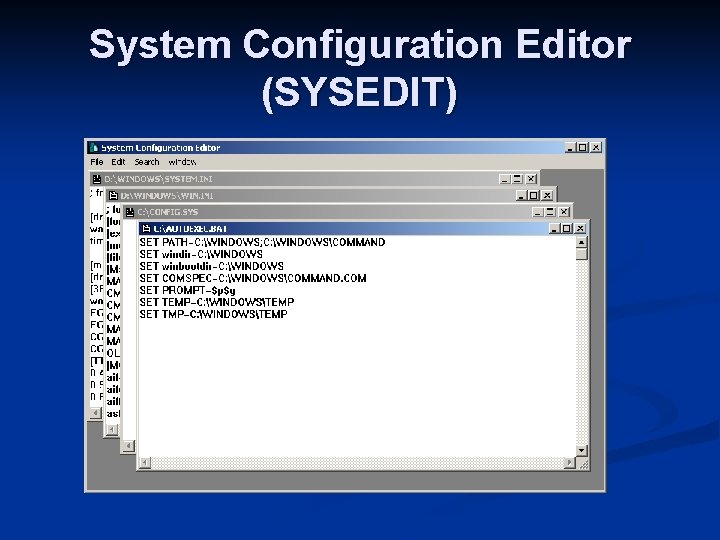Minimize the SYSTEM.INI window
Image resolution: width=720 pixels, height=540 pixels.
[x=505, y=179]
